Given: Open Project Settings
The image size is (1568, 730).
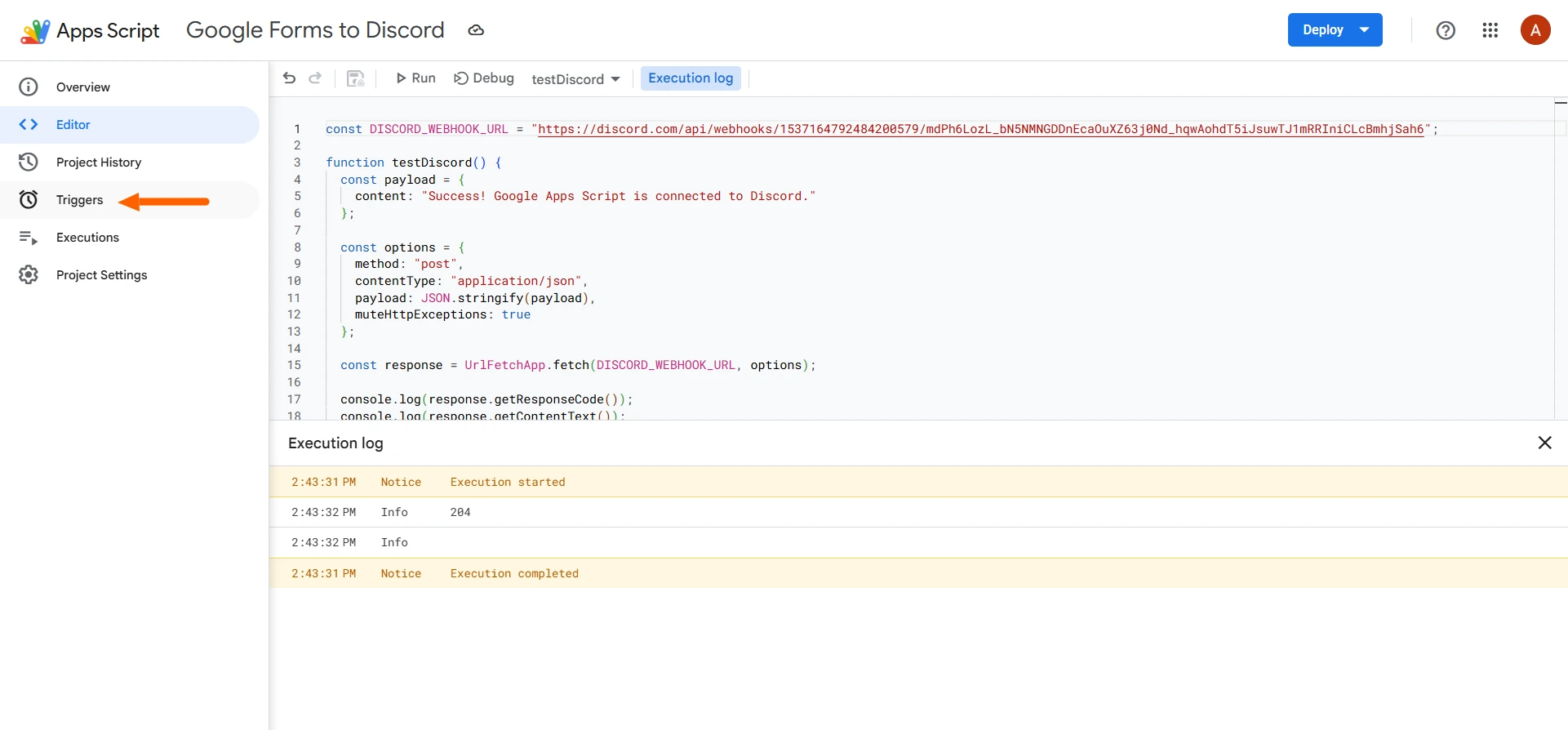Looking at the screenshot, I should click(x=130, y=275).
